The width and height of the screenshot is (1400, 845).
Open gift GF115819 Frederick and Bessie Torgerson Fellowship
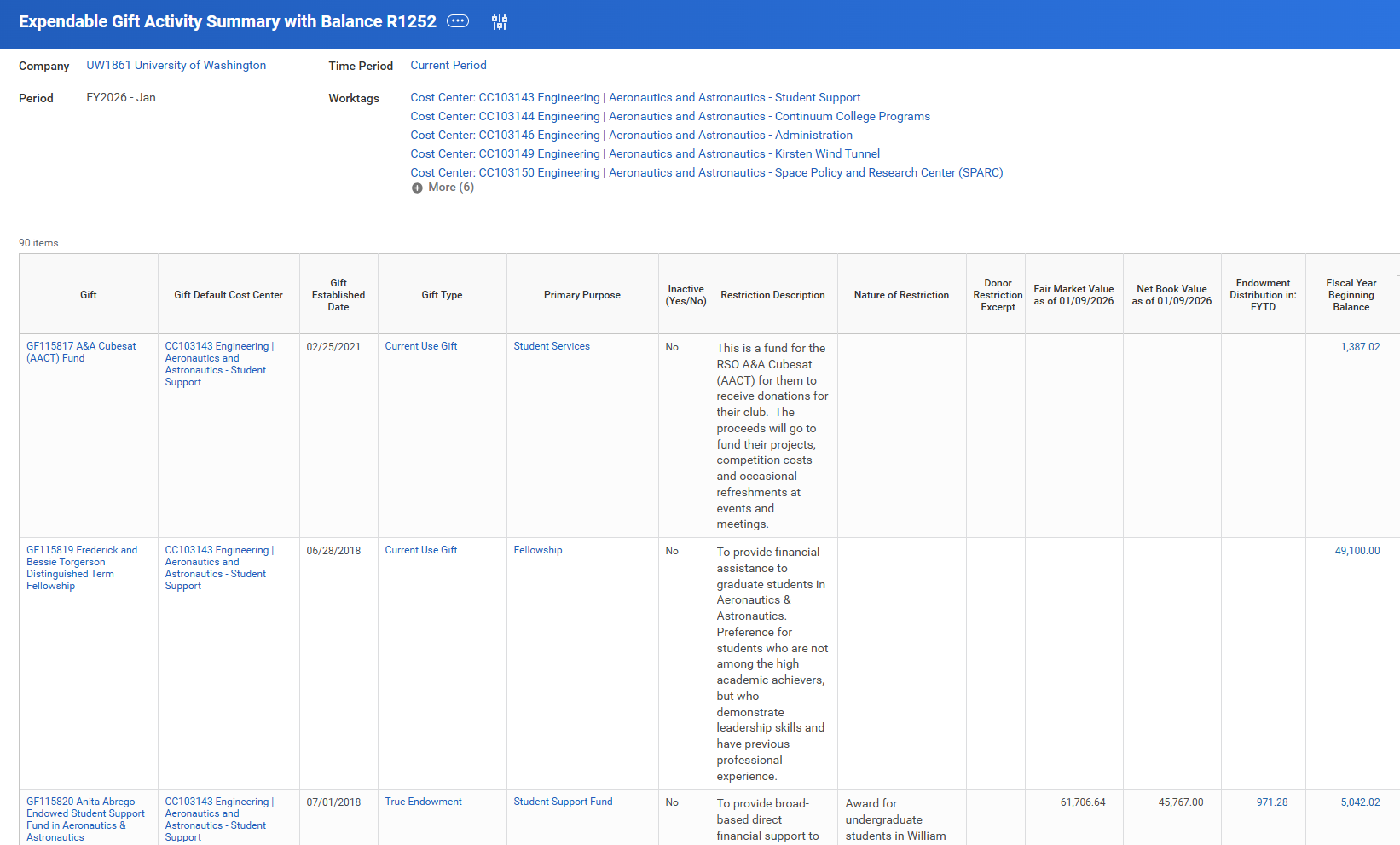click(82, 568)
